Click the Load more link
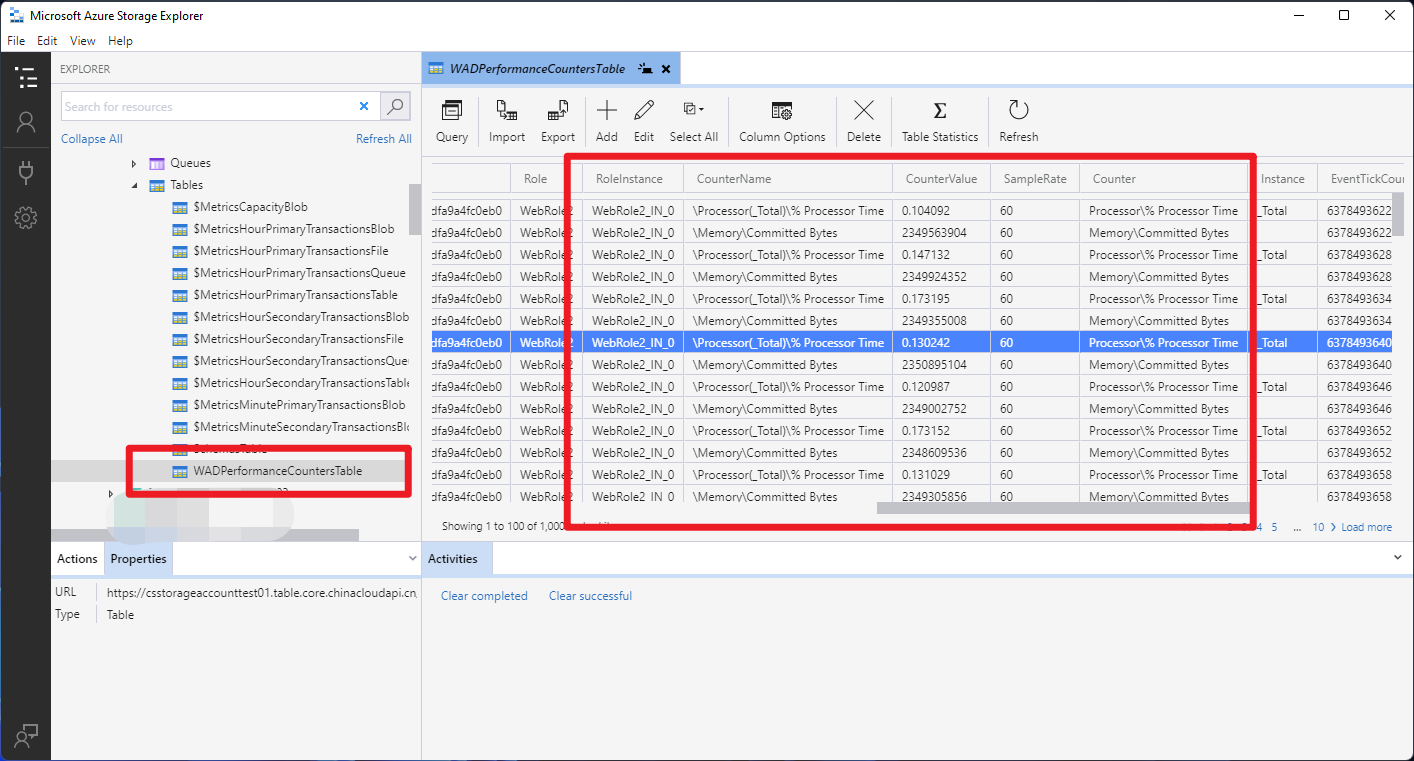The width and height of the screenshot is (1414, 761). pos(1366,527)
